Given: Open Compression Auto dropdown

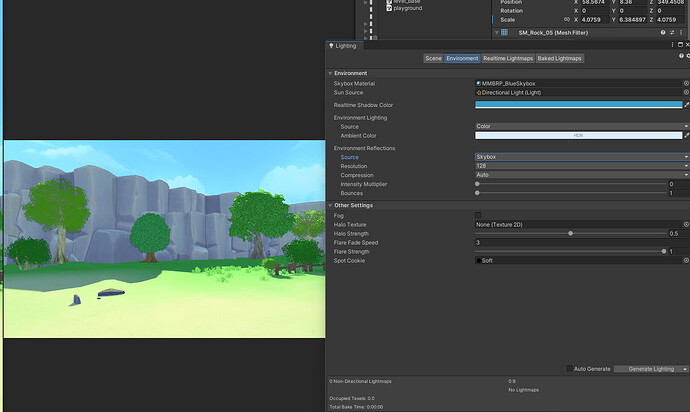Looking at the screenshot, I should point(582,175).
